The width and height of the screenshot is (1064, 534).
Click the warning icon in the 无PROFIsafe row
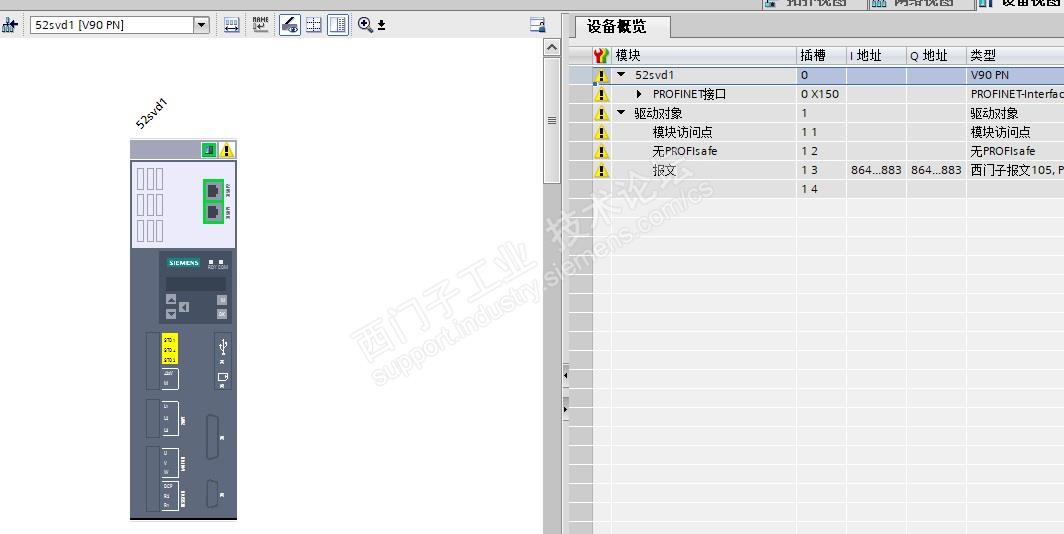point(601,151)
